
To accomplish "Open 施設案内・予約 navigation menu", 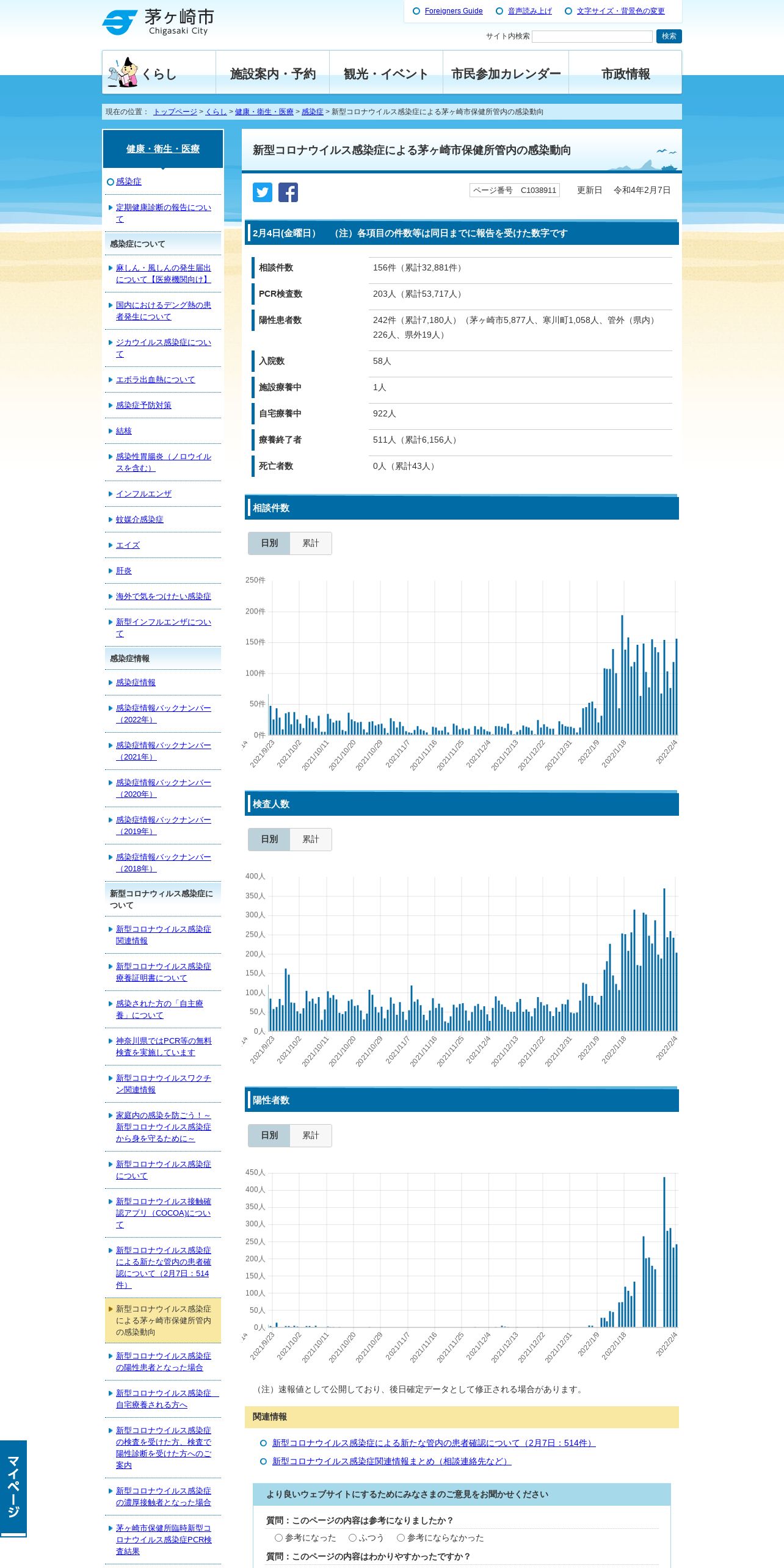I will pyautogui.click(x=272, y=73).
